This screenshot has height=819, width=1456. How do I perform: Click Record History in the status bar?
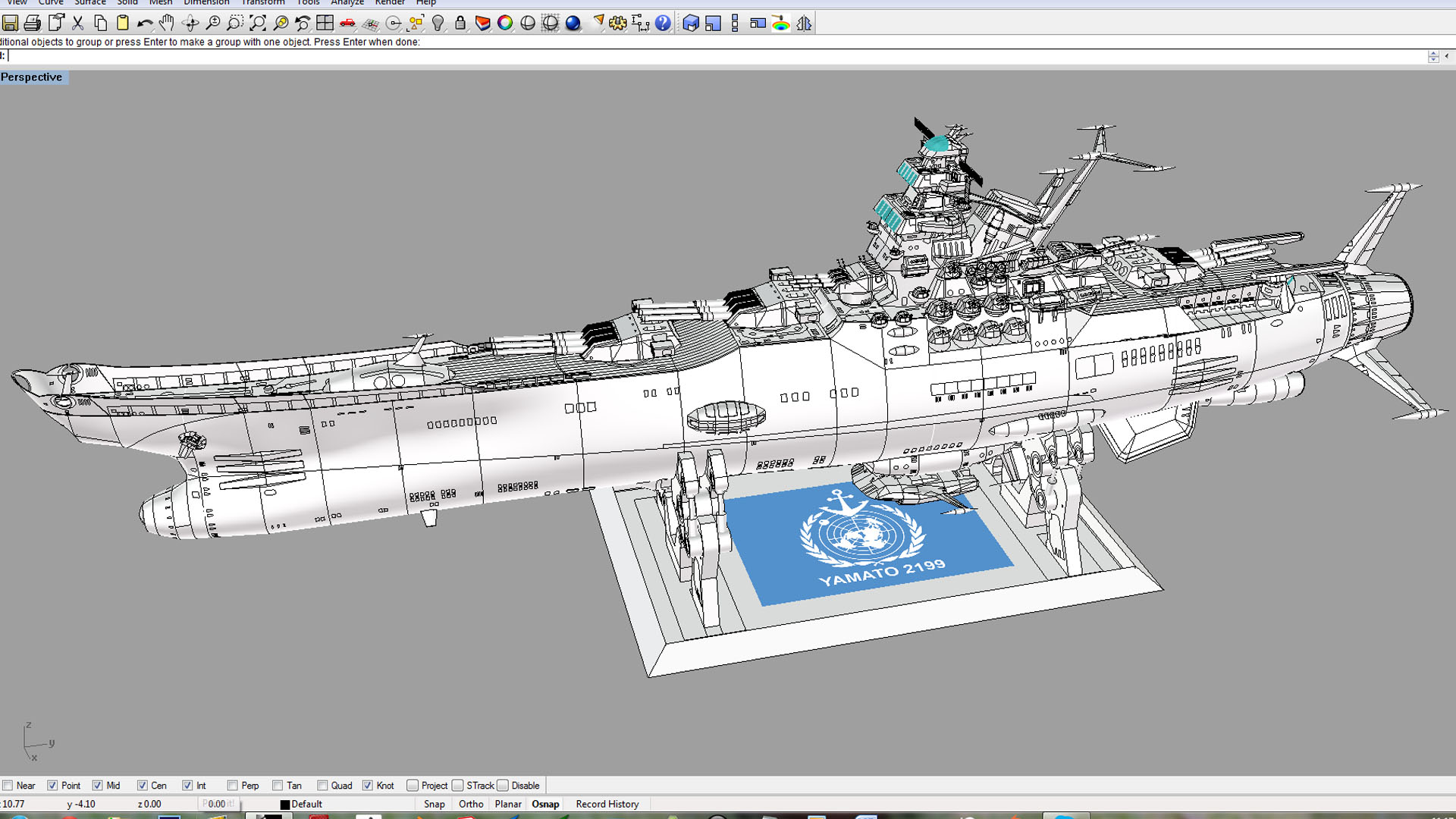coord(607,805)
